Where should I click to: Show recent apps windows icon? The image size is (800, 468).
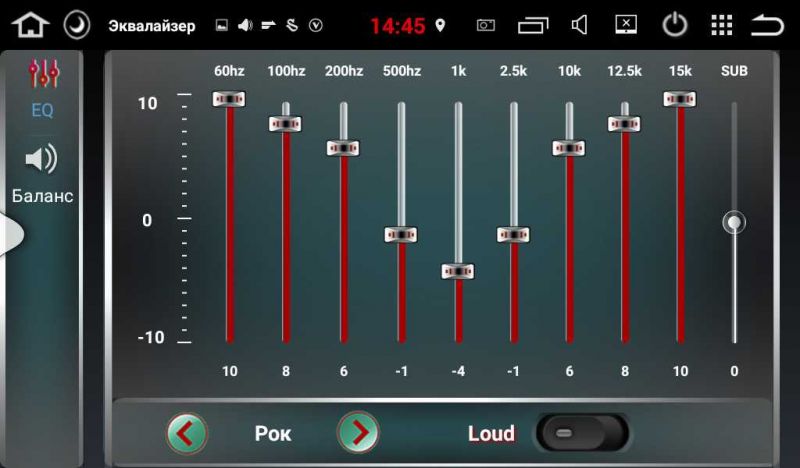[x=533, y=25]
